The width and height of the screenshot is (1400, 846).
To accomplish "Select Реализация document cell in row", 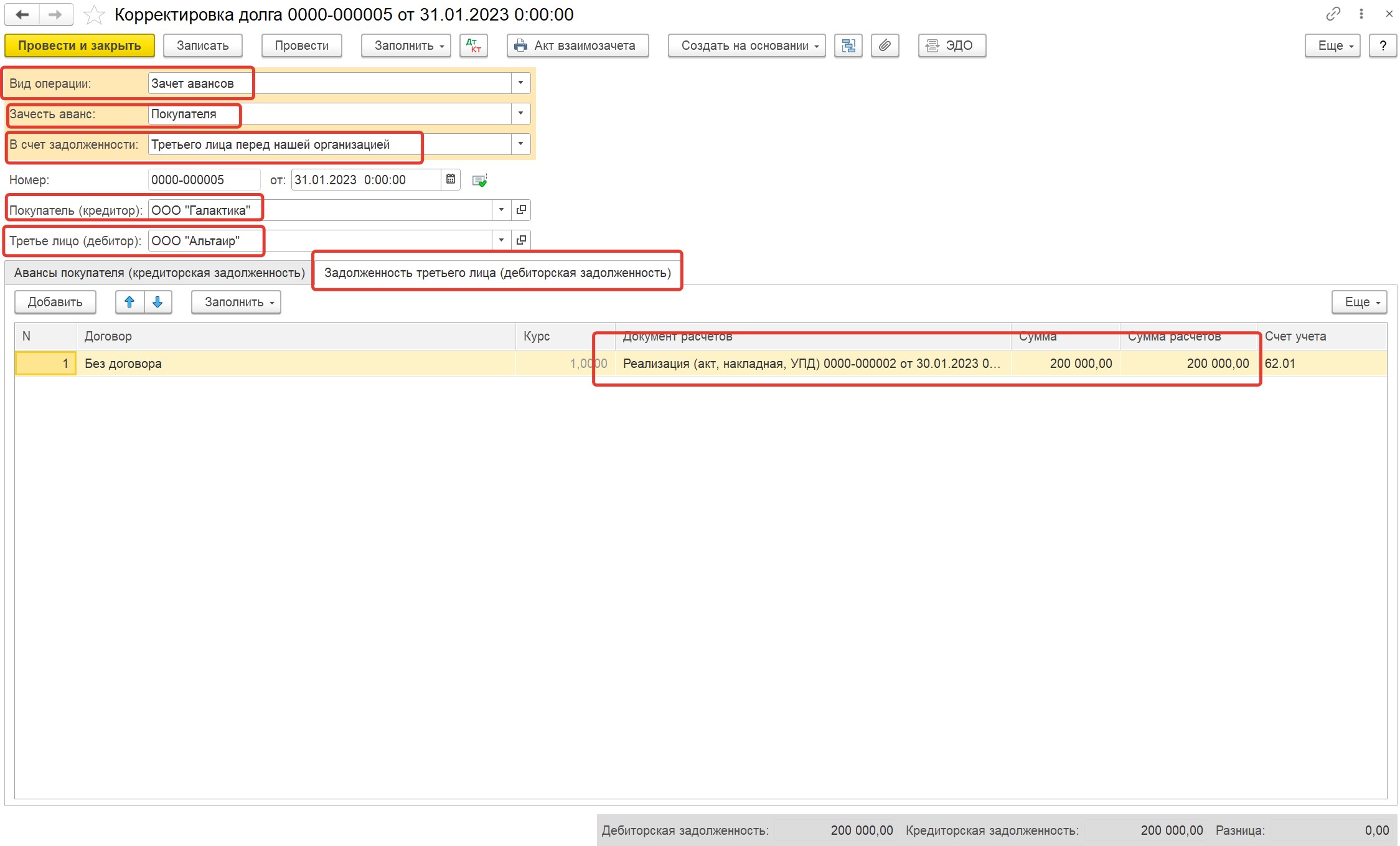I will 813,364.
